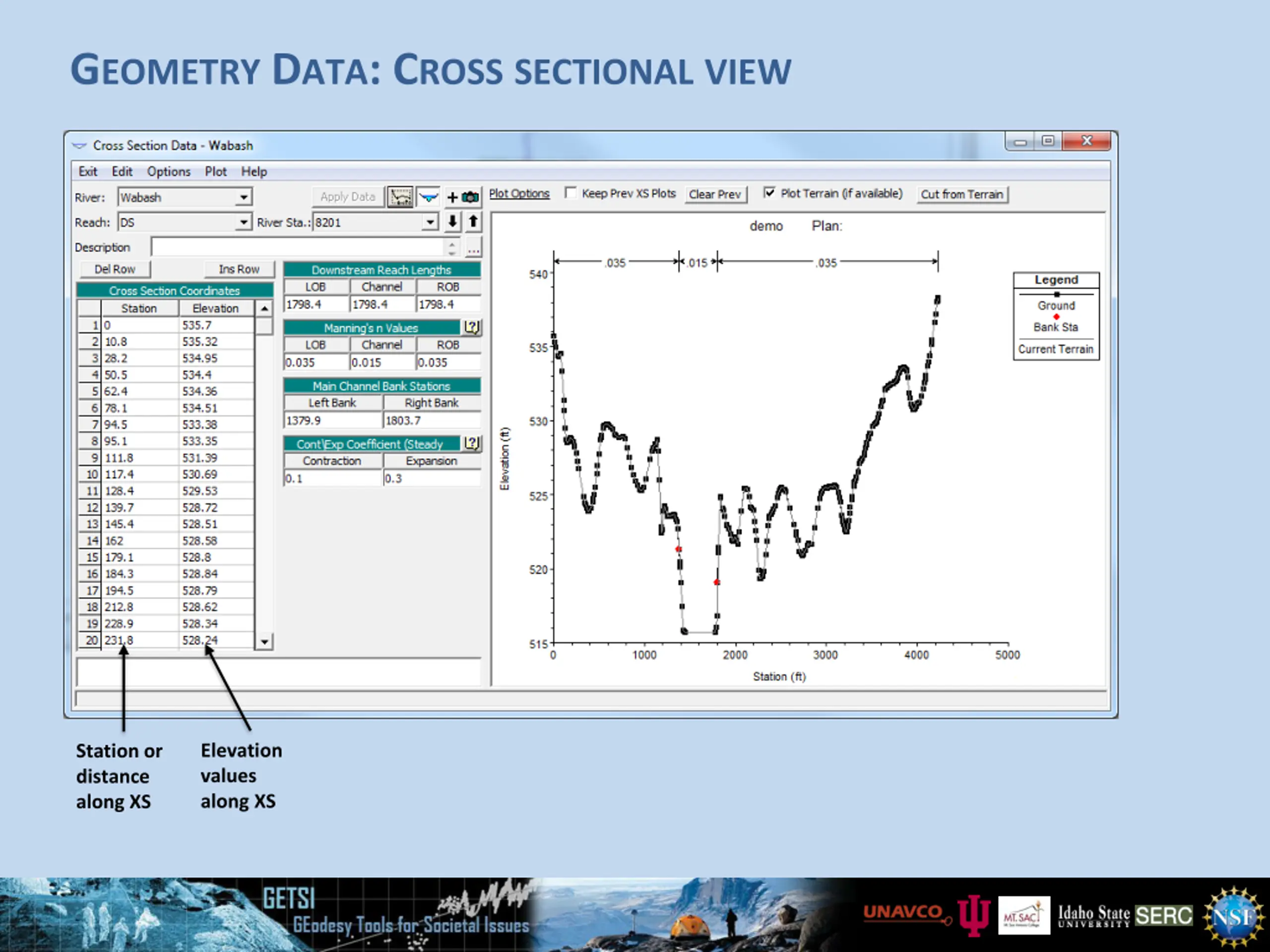Click the Apply Data button
The width and height of the screenshot is (1270, 952).
click(347, 197)
